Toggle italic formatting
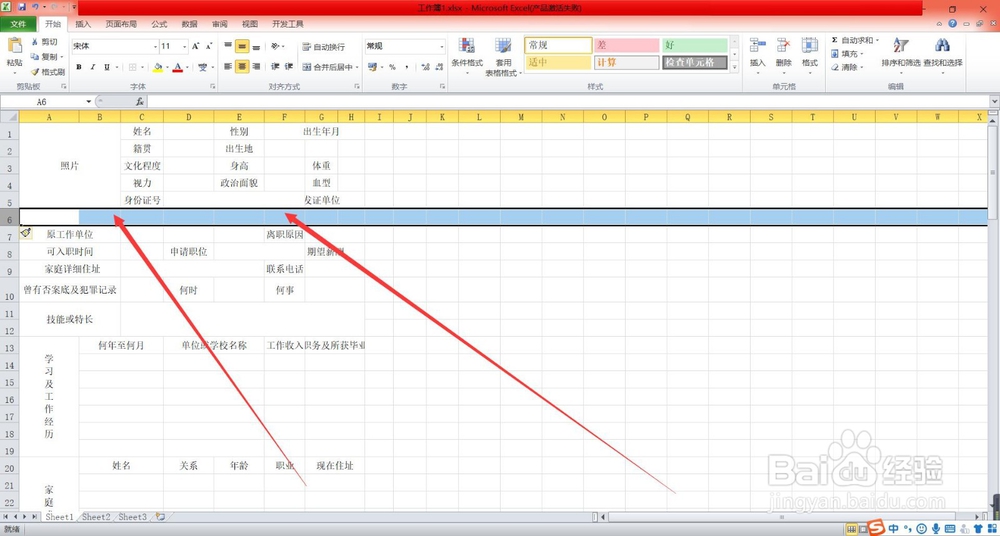 [x=92, y=67]
